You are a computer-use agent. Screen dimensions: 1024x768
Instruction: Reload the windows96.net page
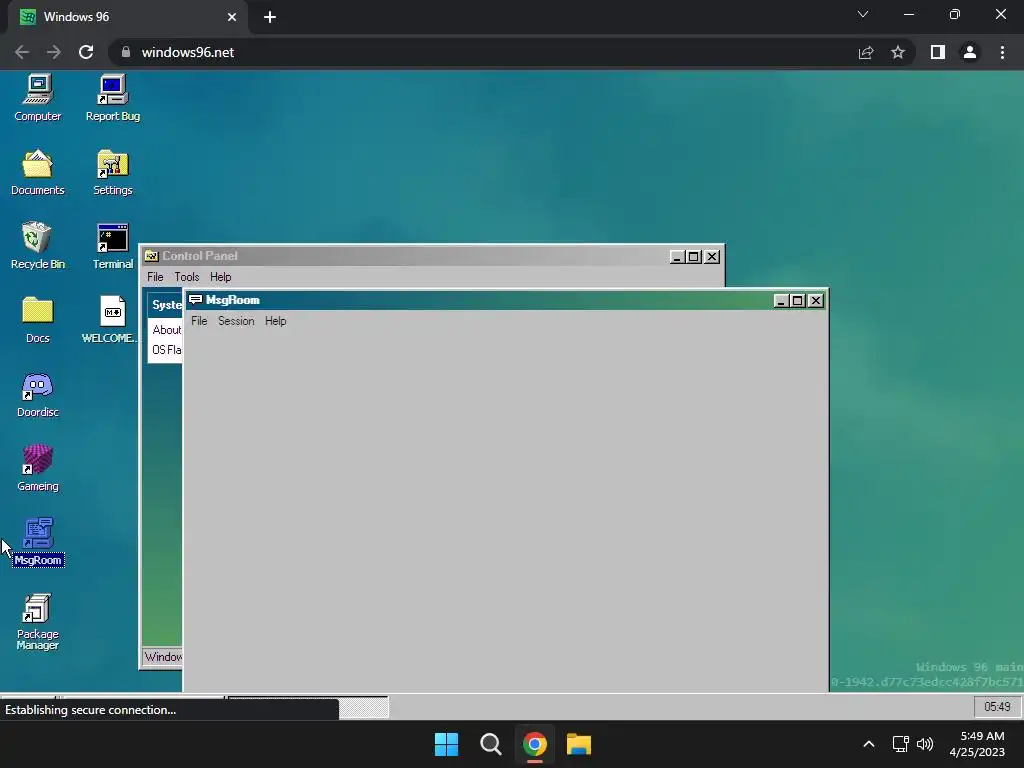86,52
